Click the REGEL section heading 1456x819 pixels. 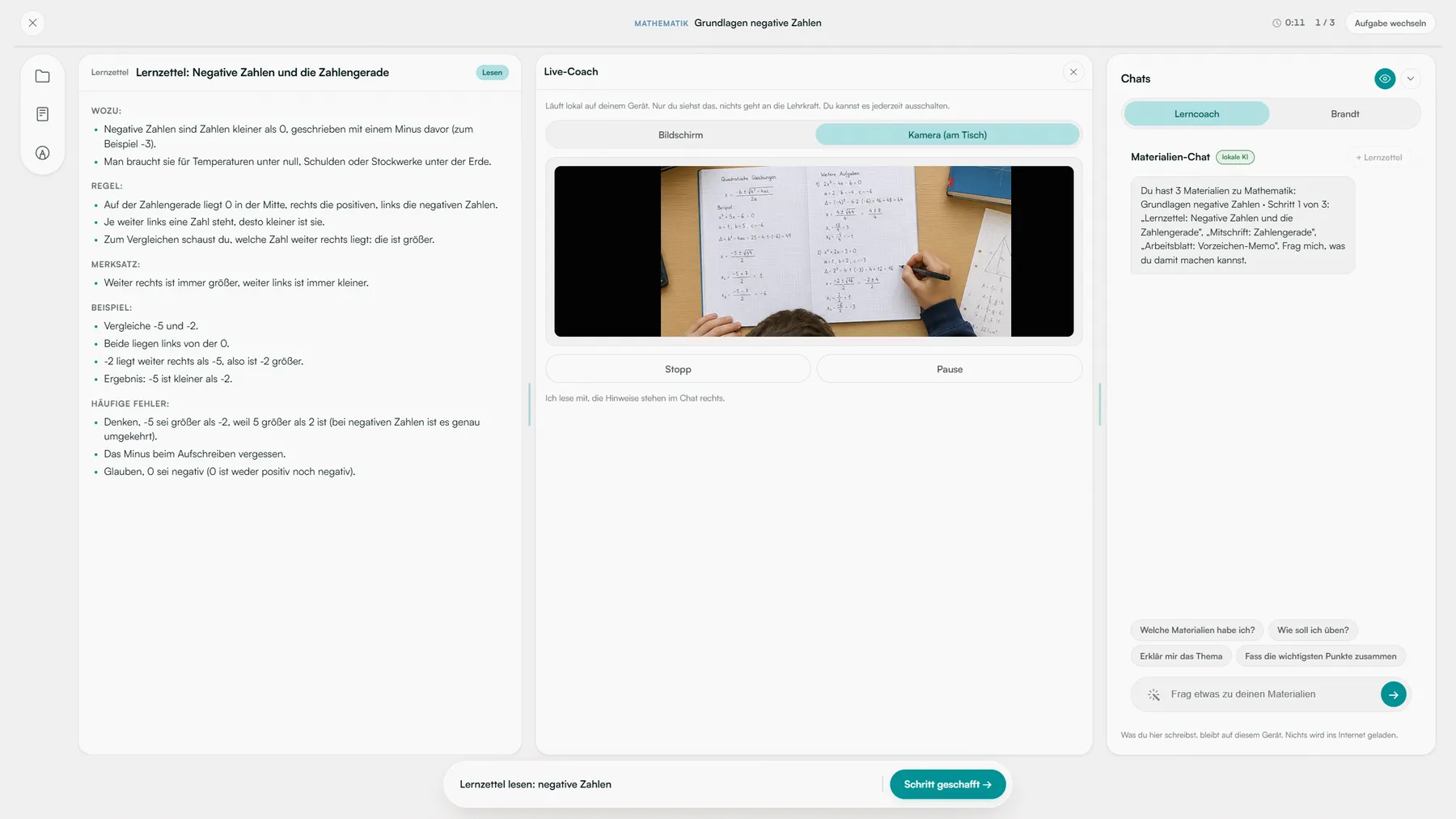107,186
